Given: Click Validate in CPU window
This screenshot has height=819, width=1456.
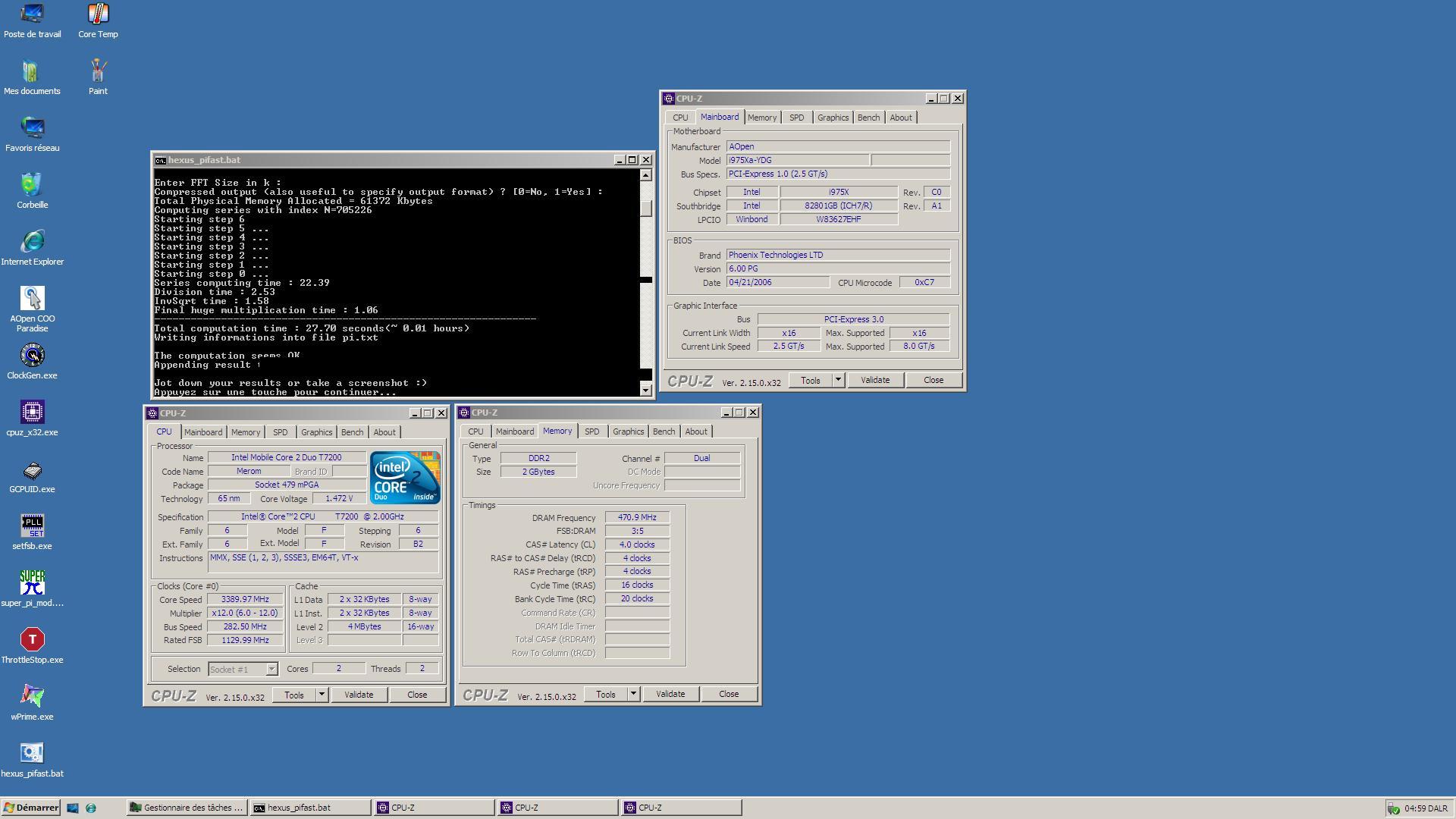Looking at the screenshot, I should (x=359, y=695).
